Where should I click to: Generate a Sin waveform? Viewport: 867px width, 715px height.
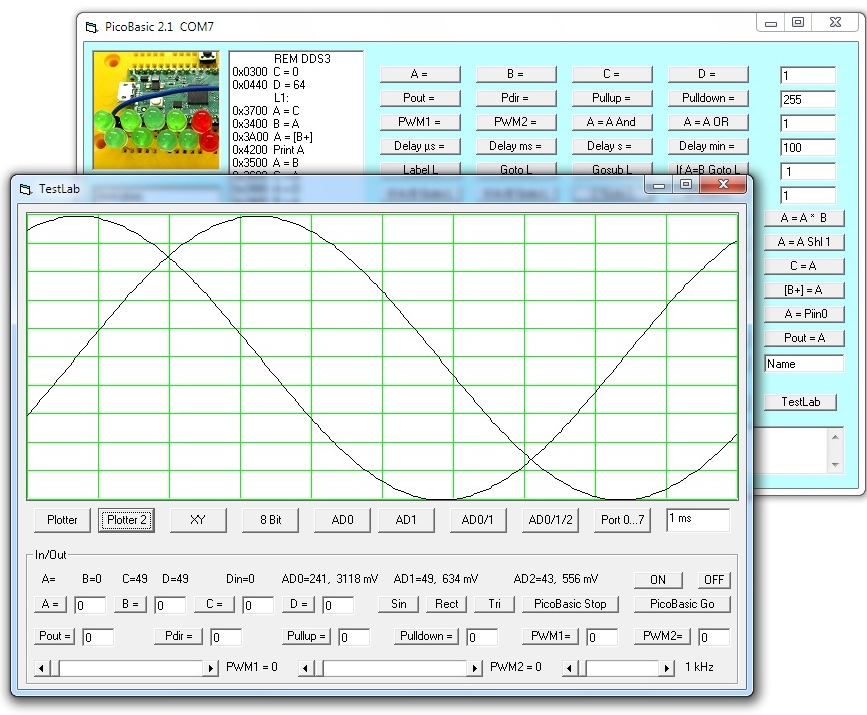pos(398,604)
